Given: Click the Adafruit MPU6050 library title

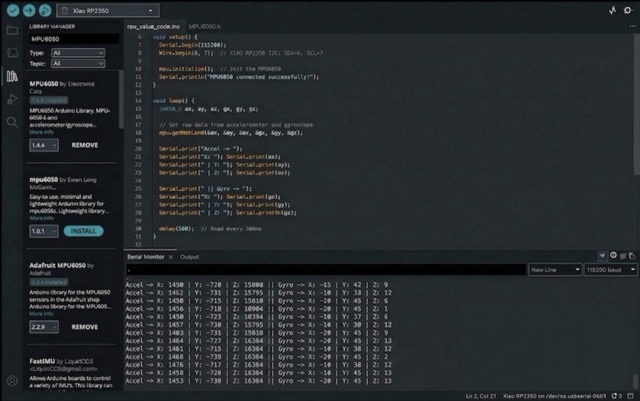Looking at the screenshot, I should 58,265.
